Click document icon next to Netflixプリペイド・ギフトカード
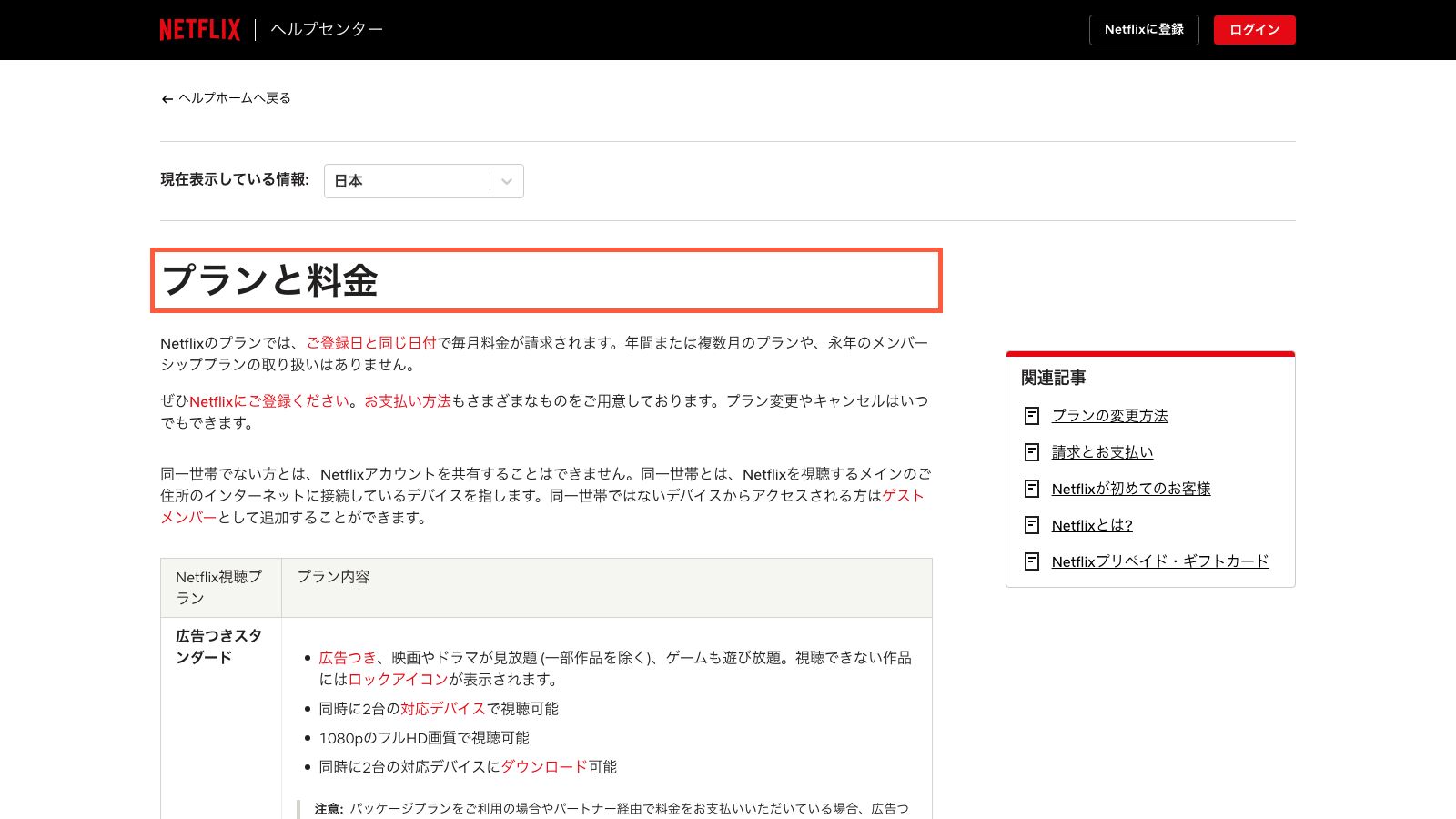The height and width of the screenshot is (819, 1456). [x=1032, y=561]
